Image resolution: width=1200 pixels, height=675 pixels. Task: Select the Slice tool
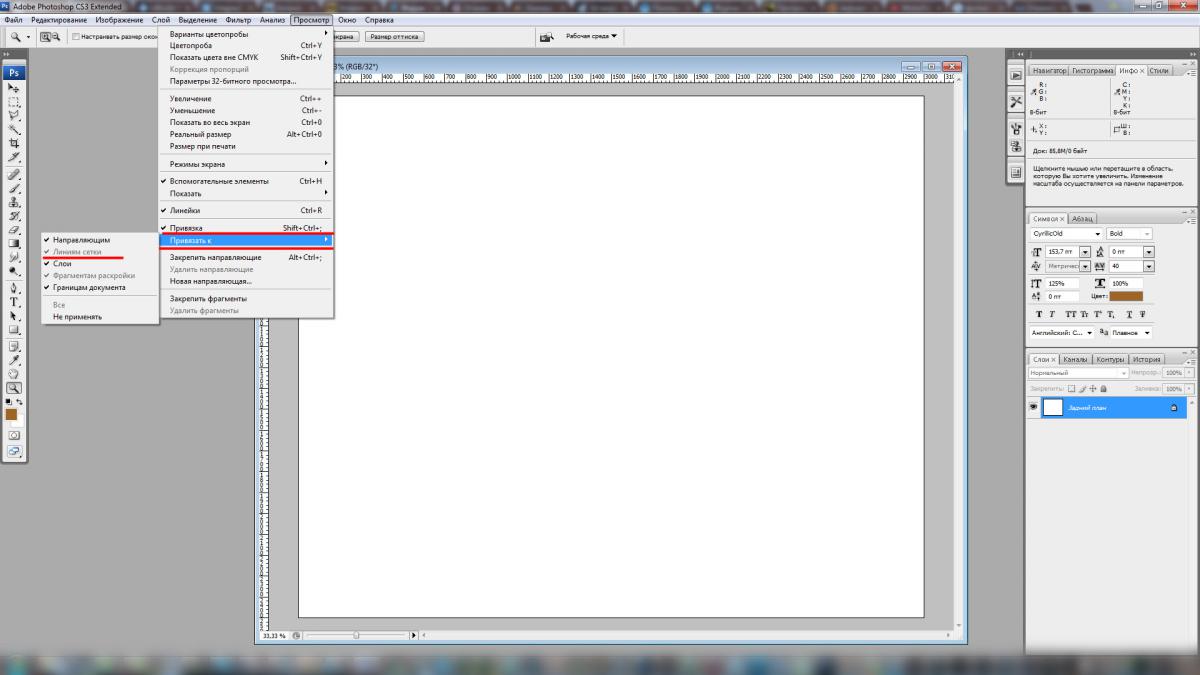15,156
